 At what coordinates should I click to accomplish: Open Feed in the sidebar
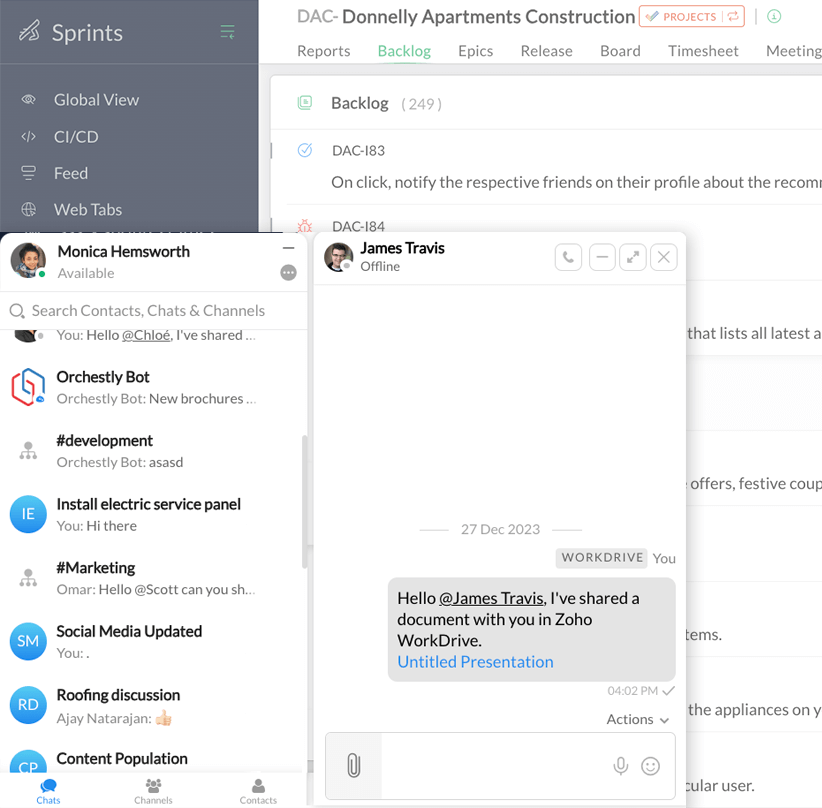click(x=71, y=173)
